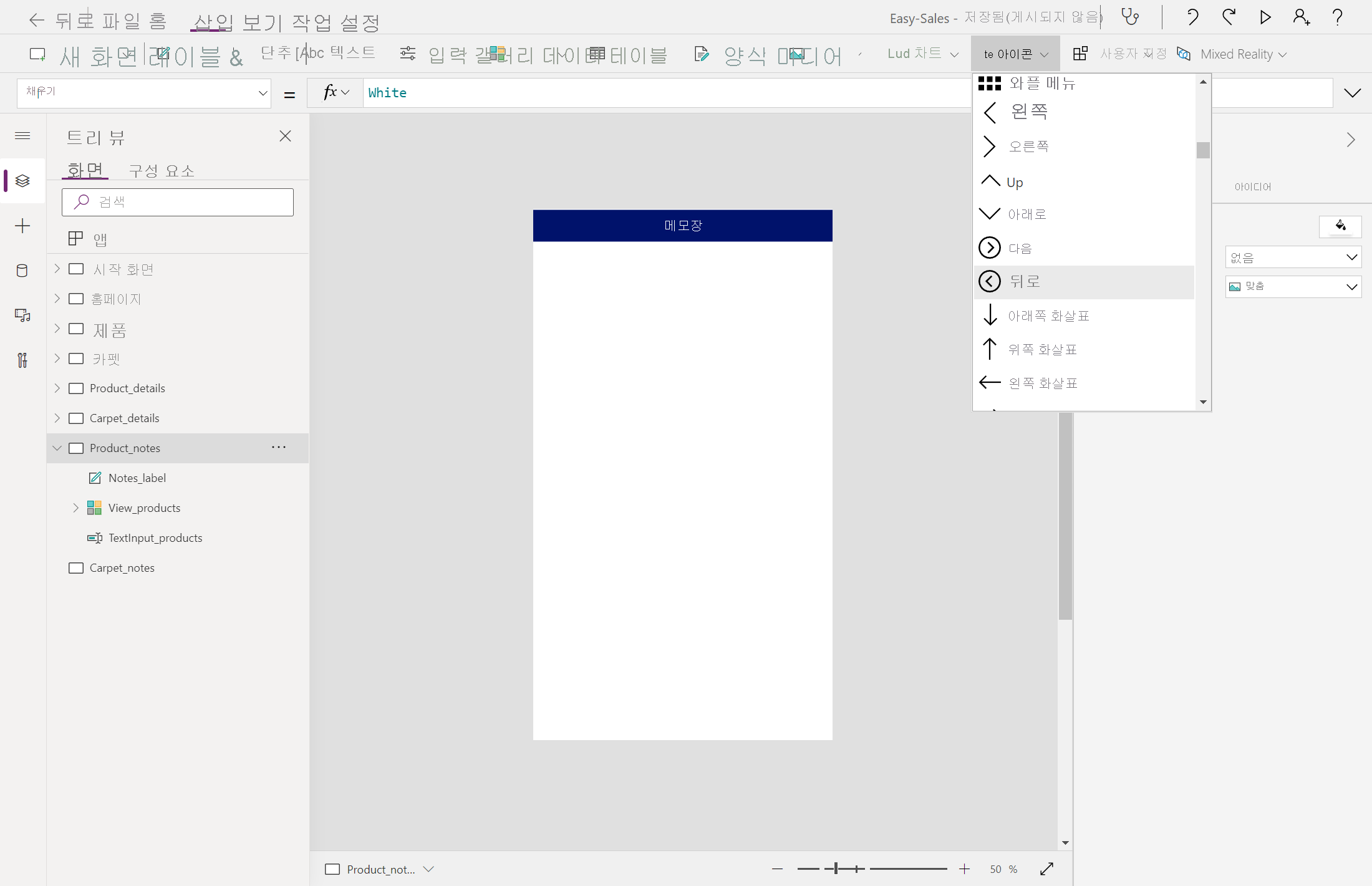1372x886 pixels.
Task: Open Advanced tools in left sidebar
Action: point(22,360)
